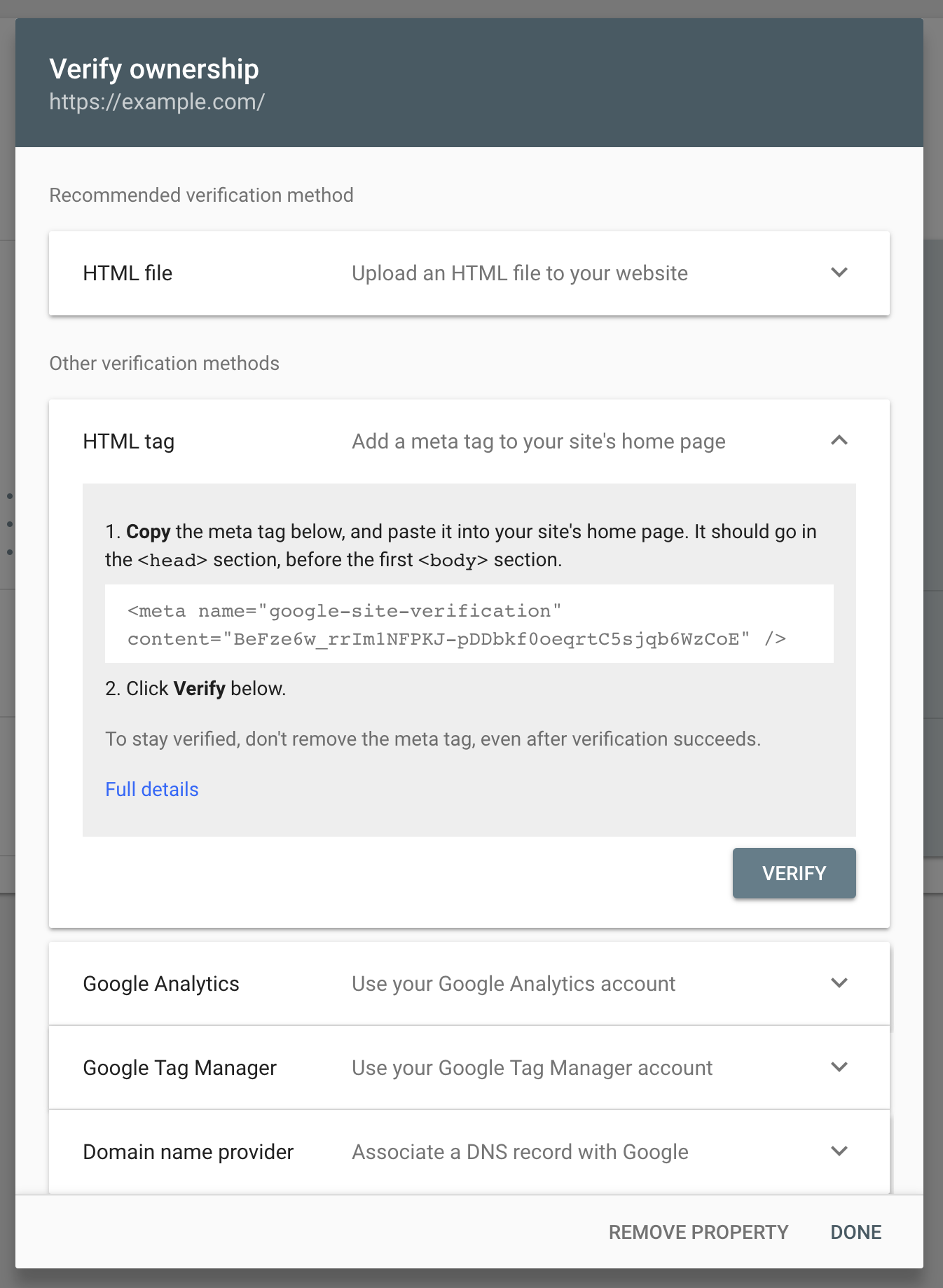Expand the Domain name provider chevron
Image resolution: width=943 pixels, height=1288 pixels.
[839, 1151]
